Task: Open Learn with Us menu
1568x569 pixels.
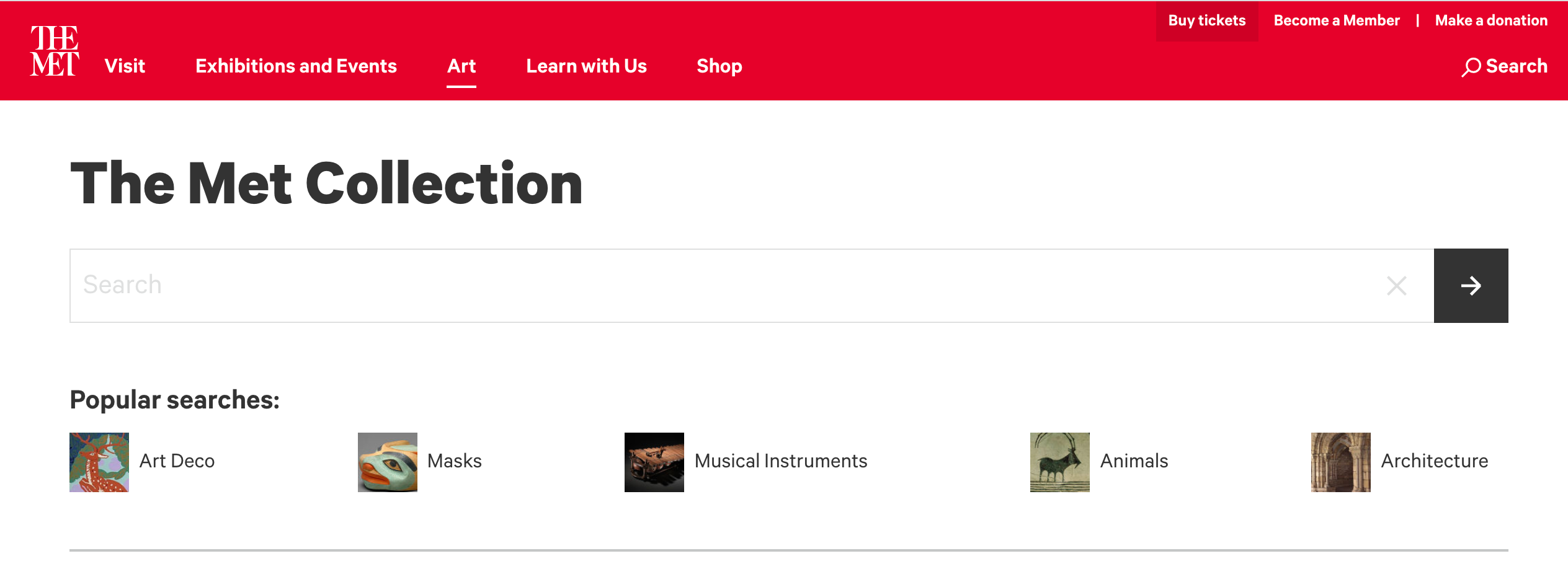Action: click(587, 66)
